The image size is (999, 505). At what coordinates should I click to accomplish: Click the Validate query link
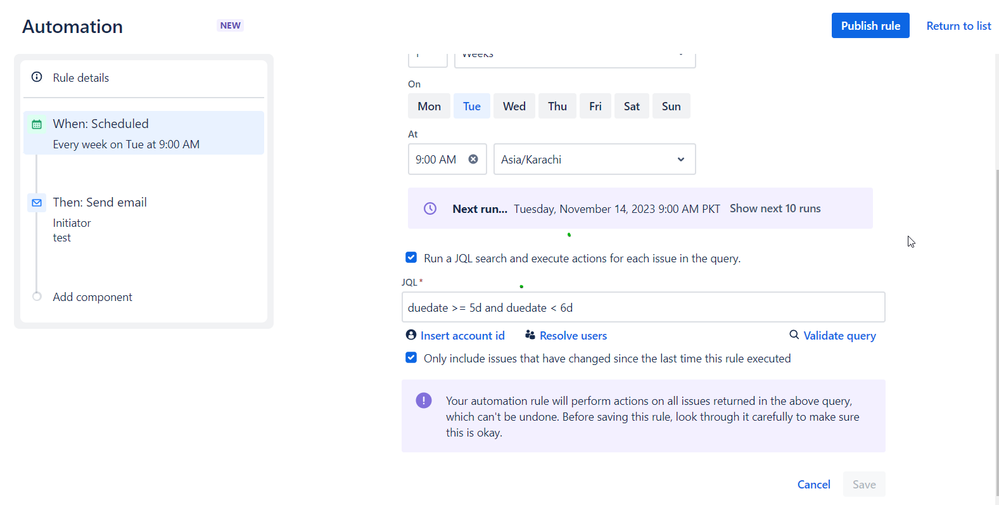click(840, 336)
